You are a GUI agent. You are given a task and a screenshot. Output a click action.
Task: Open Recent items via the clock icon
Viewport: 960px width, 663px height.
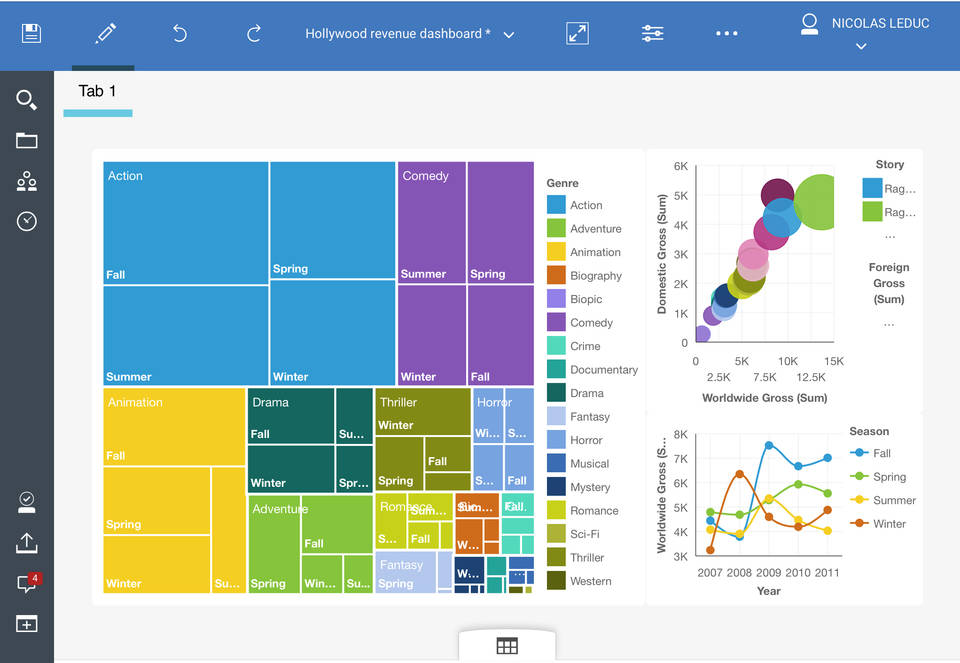26,221
